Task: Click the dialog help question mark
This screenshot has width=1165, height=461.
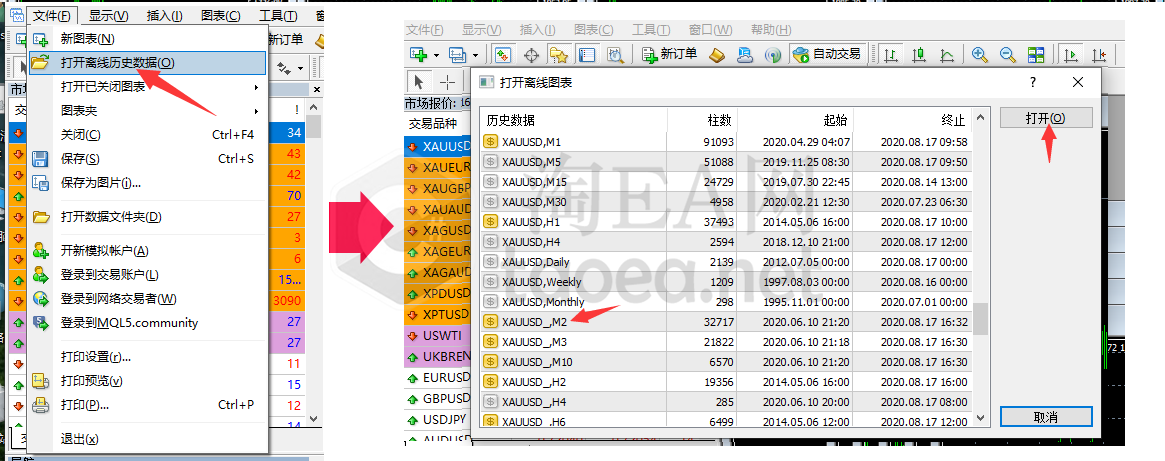Action: click(1033, 83)
